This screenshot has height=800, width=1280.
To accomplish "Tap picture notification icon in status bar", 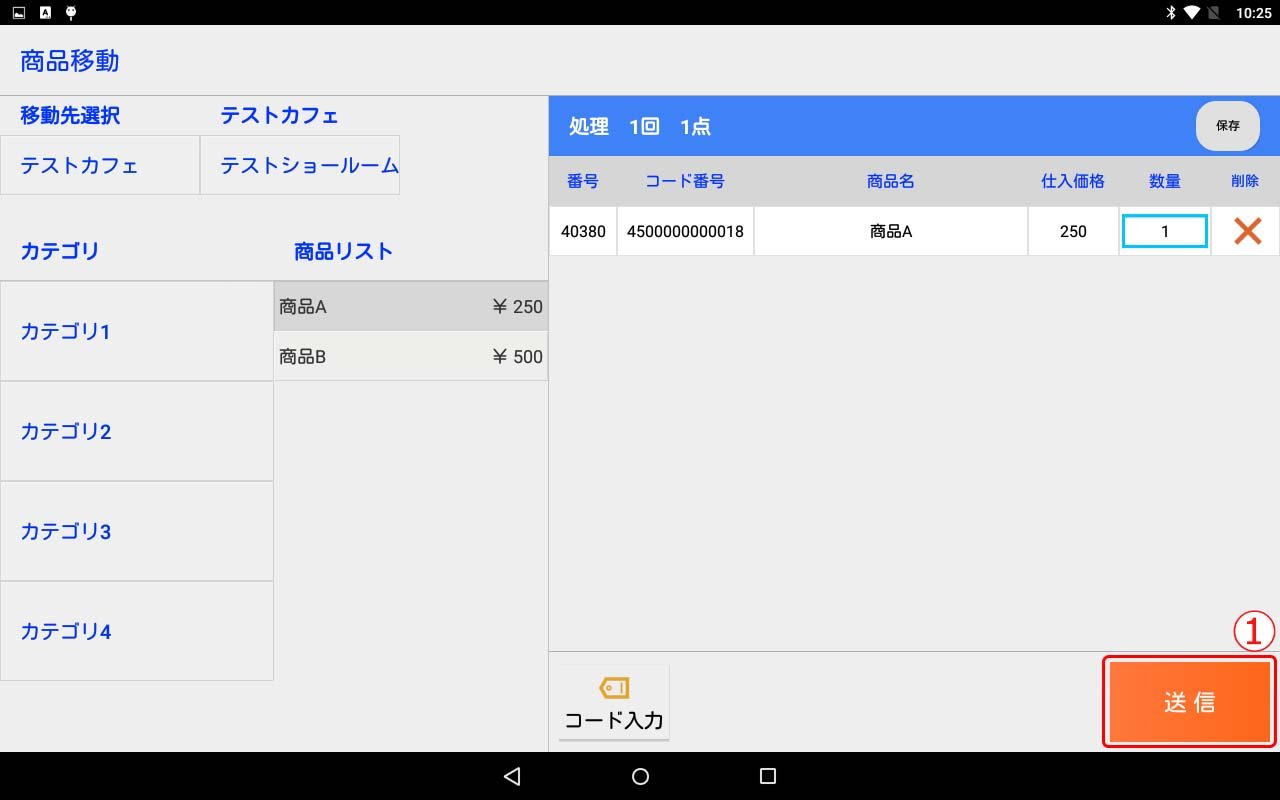I will click(19, 13).
